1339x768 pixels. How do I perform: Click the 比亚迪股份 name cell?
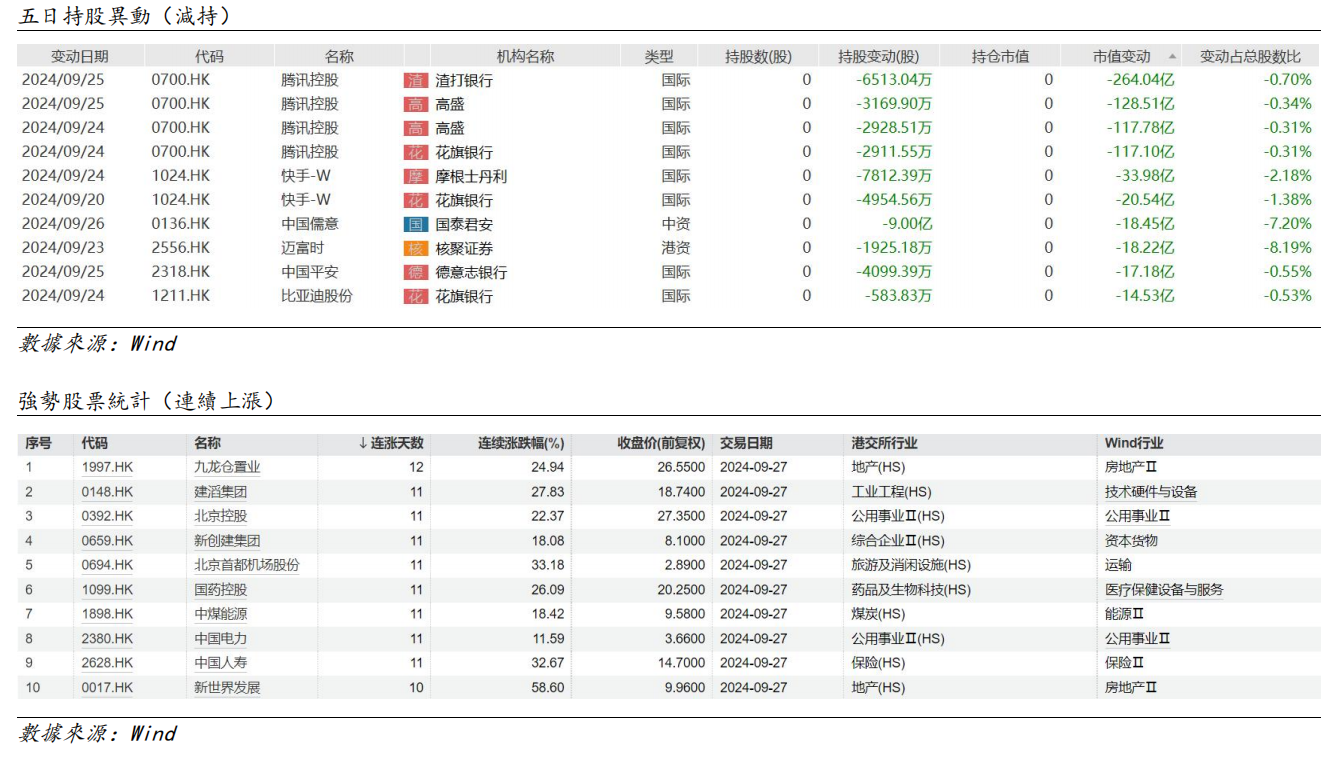(x=317, y=296)
